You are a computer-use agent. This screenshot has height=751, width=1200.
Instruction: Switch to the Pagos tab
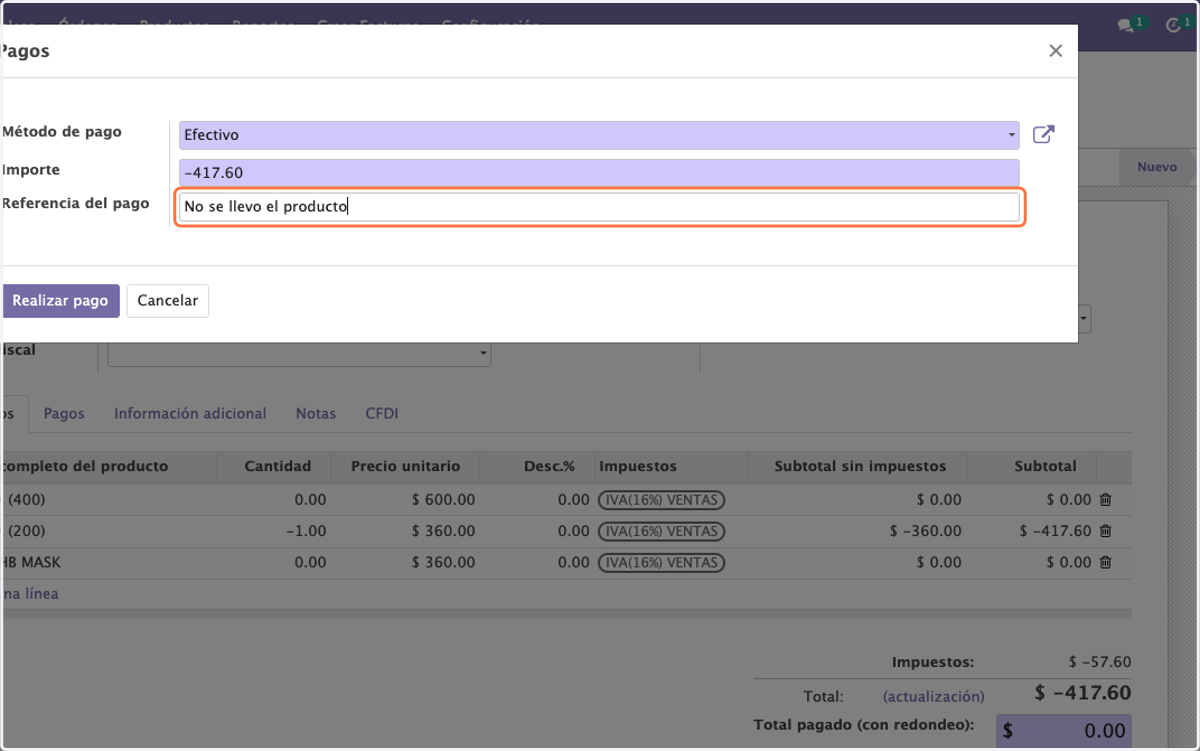click(64, 413)
